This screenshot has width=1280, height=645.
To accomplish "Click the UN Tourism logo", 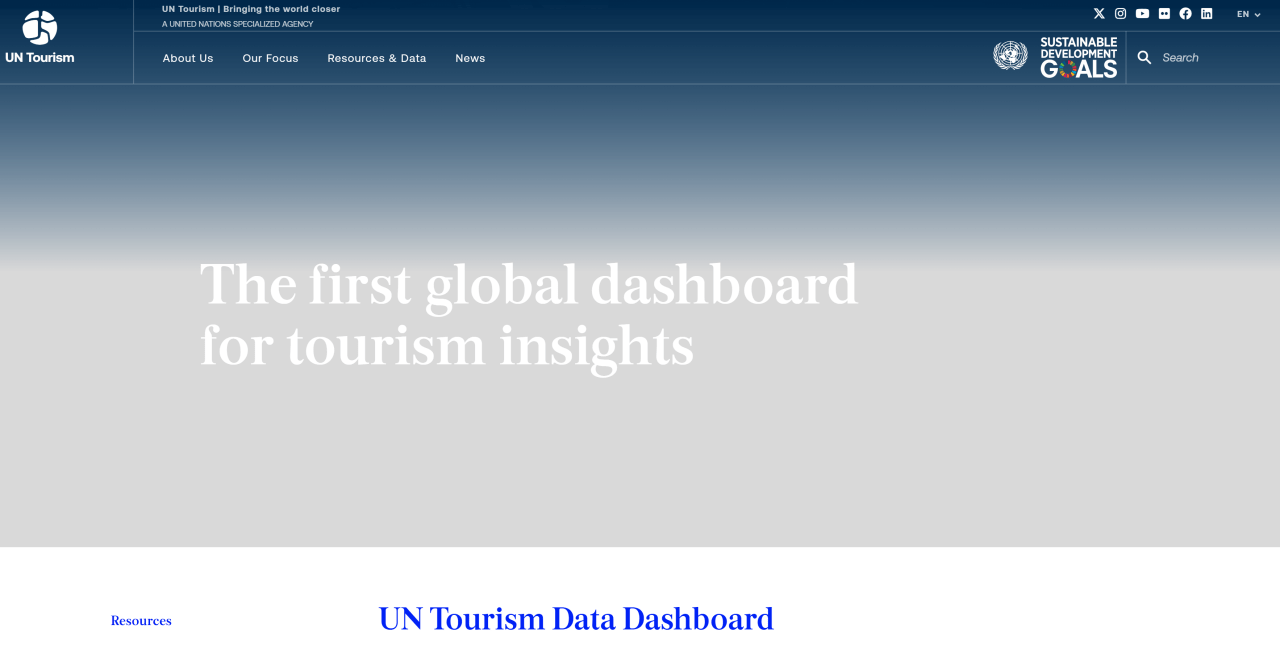I will point(40,38).
